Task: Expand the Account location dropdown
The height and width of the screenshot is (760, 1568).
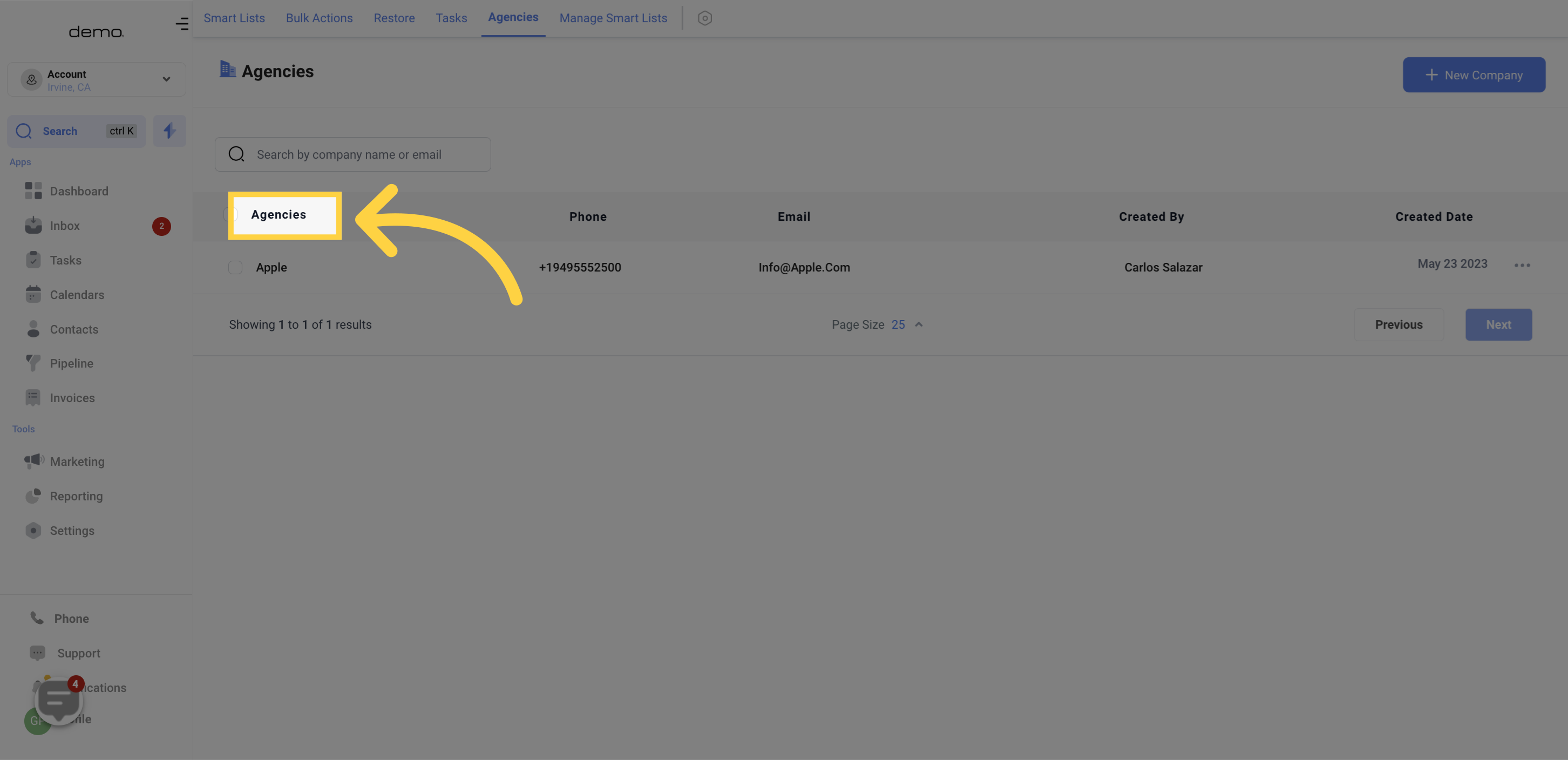Action: pyautogui.click(x=97, y=80)
